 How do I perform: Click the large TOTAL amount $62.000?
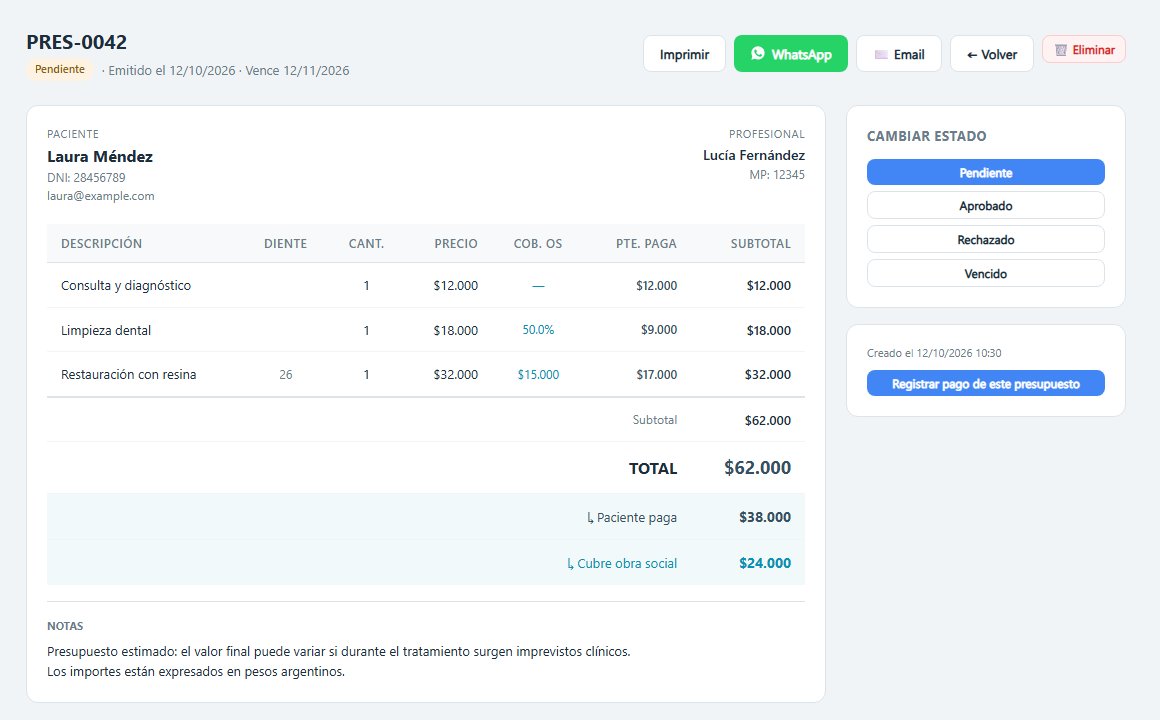758,468
